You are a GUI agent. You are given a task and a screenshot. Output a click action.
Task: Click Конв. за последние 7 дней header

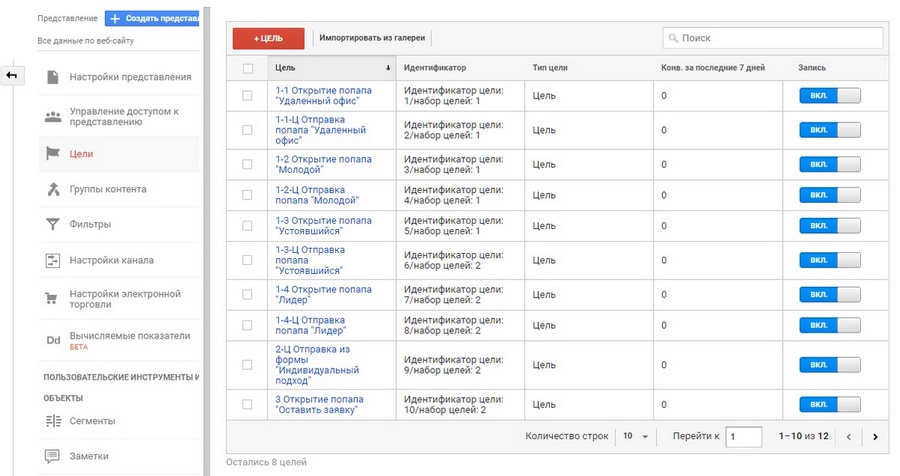click(713, 68)
